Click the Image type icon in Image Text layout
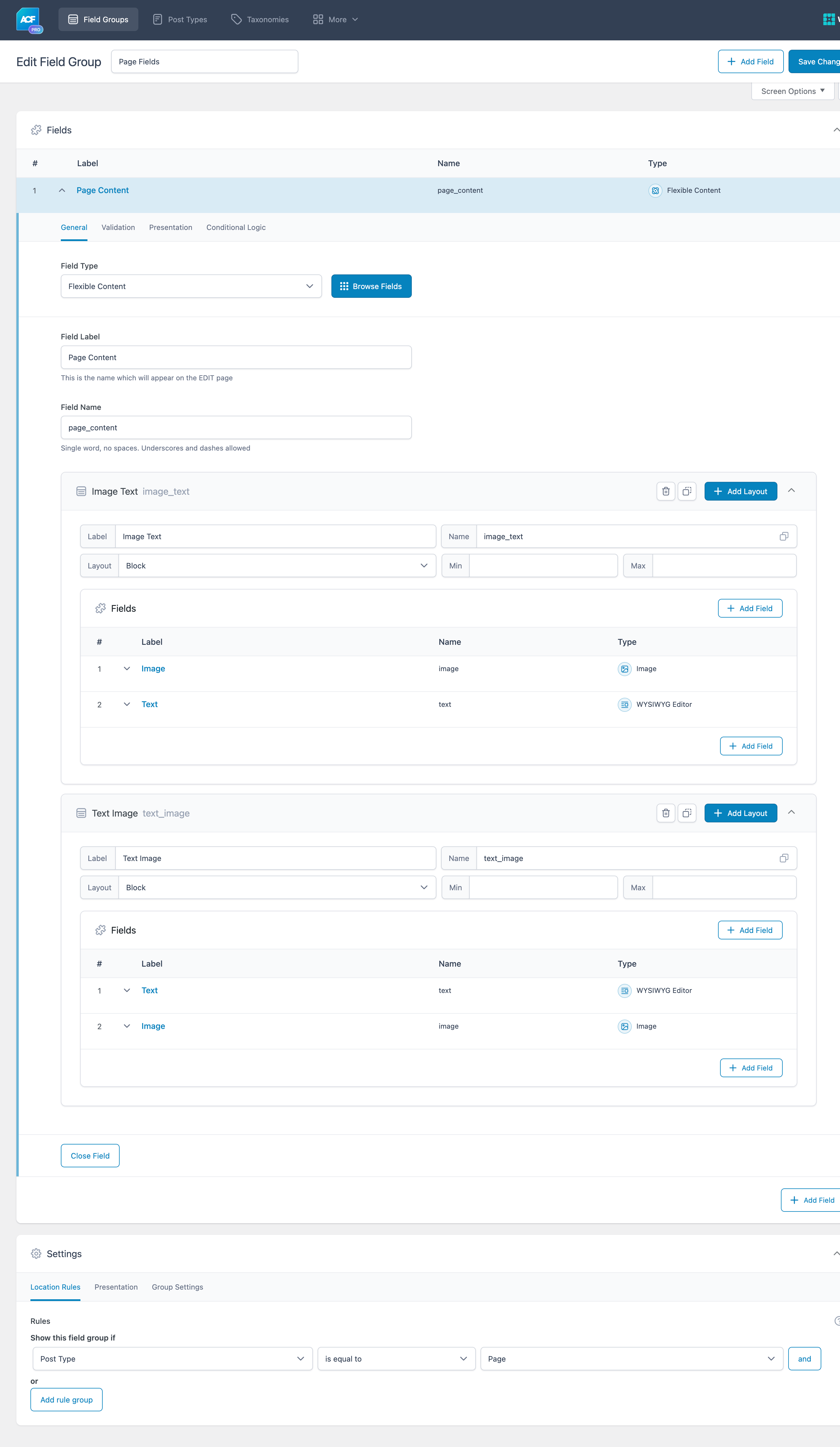Viewport: 840px width, 1447px height. click(624, 669)
